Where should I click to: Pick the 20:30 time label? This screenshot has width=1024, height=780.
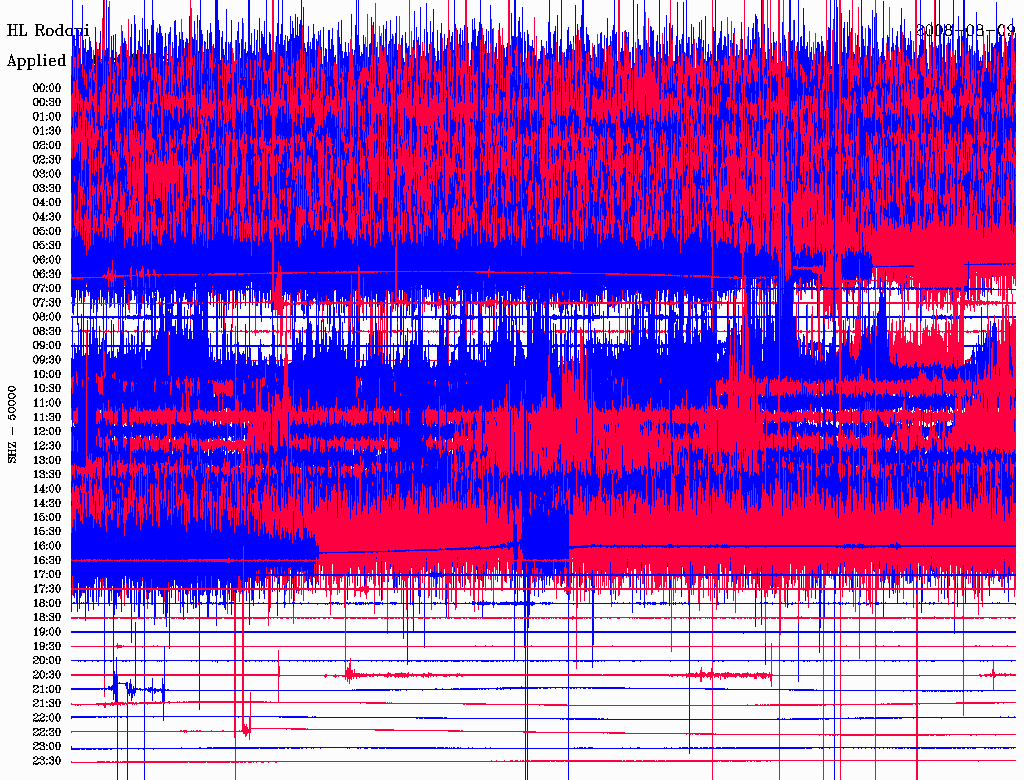tap(47, 675)
